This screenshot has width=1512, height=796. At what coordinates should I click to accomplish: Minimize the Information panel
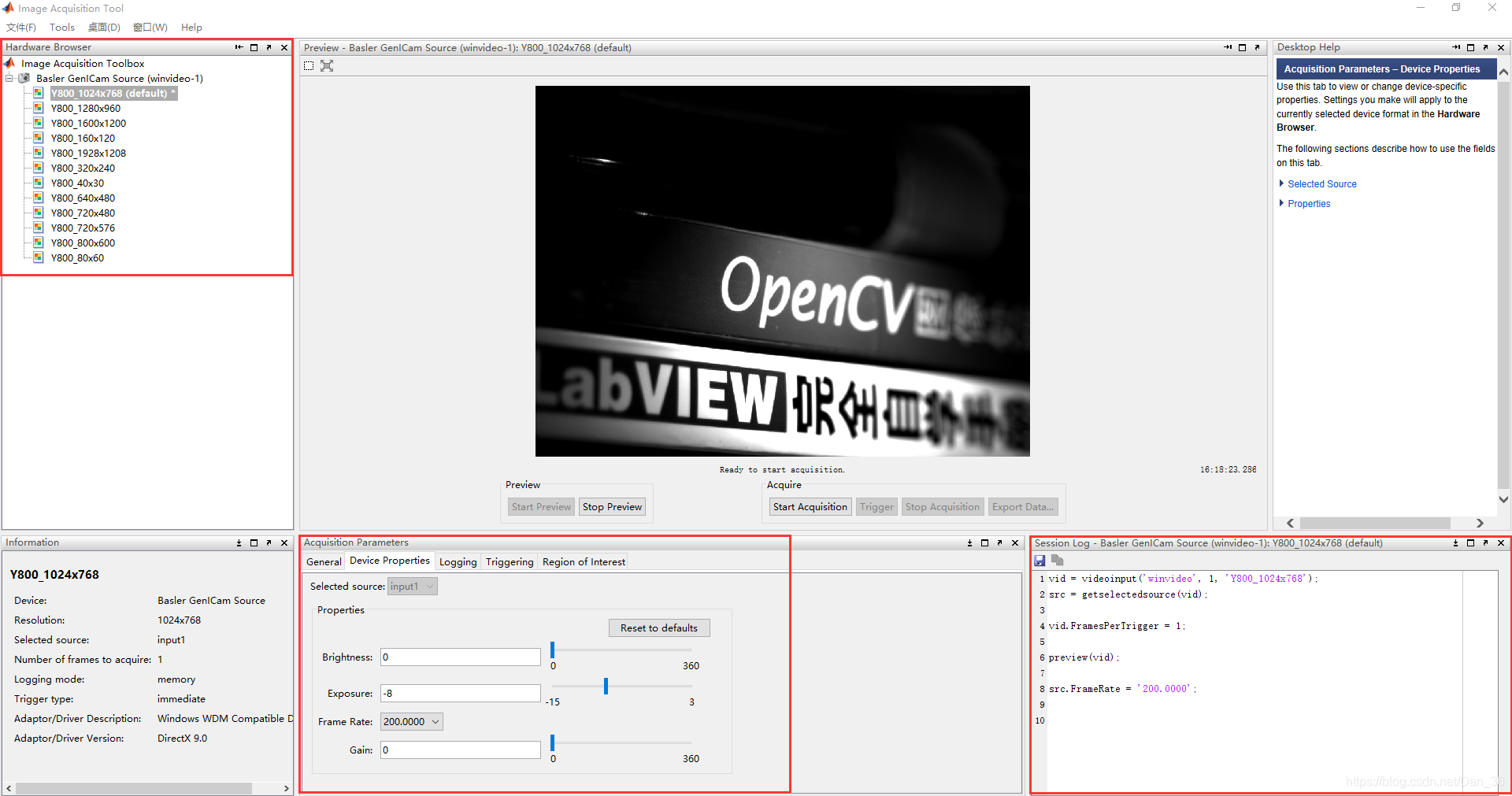(x=239, y=542)
